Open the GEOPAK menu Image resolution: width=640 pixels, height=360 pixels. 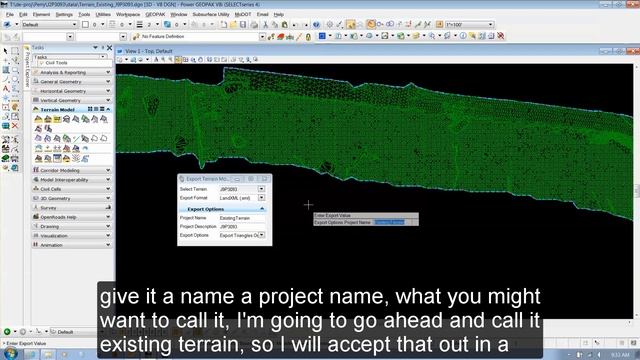coord(155,14)
